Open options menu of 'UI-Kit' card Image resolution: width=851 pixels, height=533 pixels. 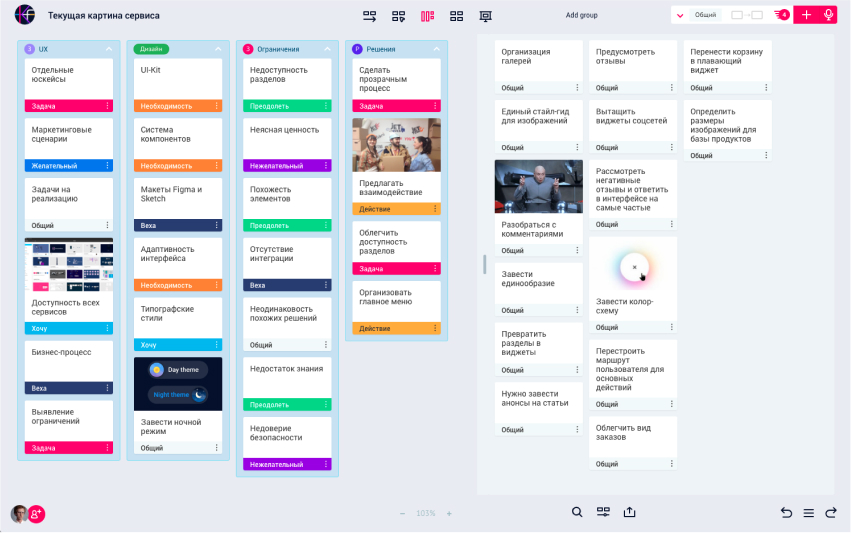pyautogui.click(x=217, y=106)
